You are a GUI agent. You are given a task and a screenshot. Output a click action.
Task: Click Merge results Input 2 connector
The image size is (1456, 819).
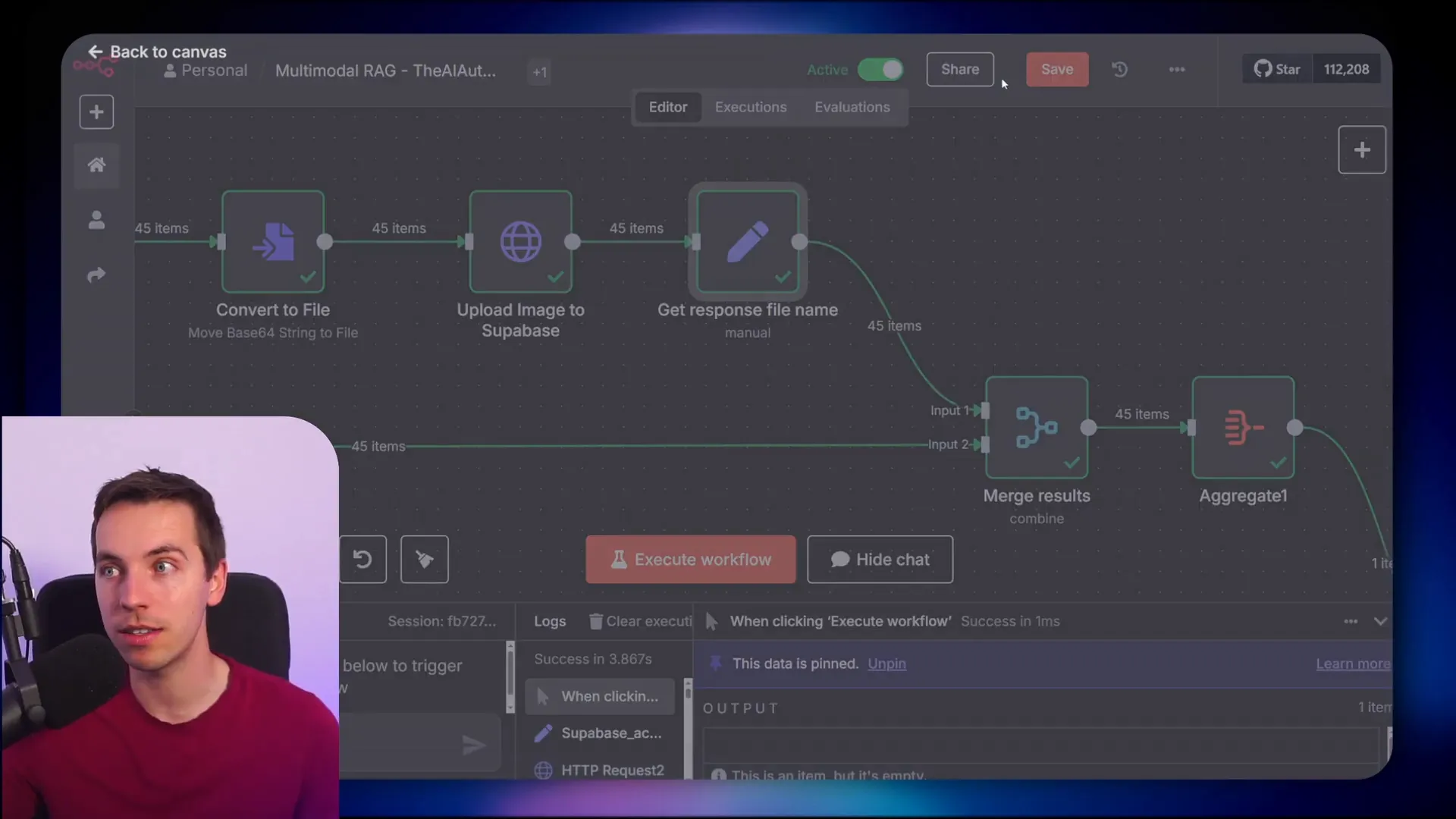tap(984, 444)
